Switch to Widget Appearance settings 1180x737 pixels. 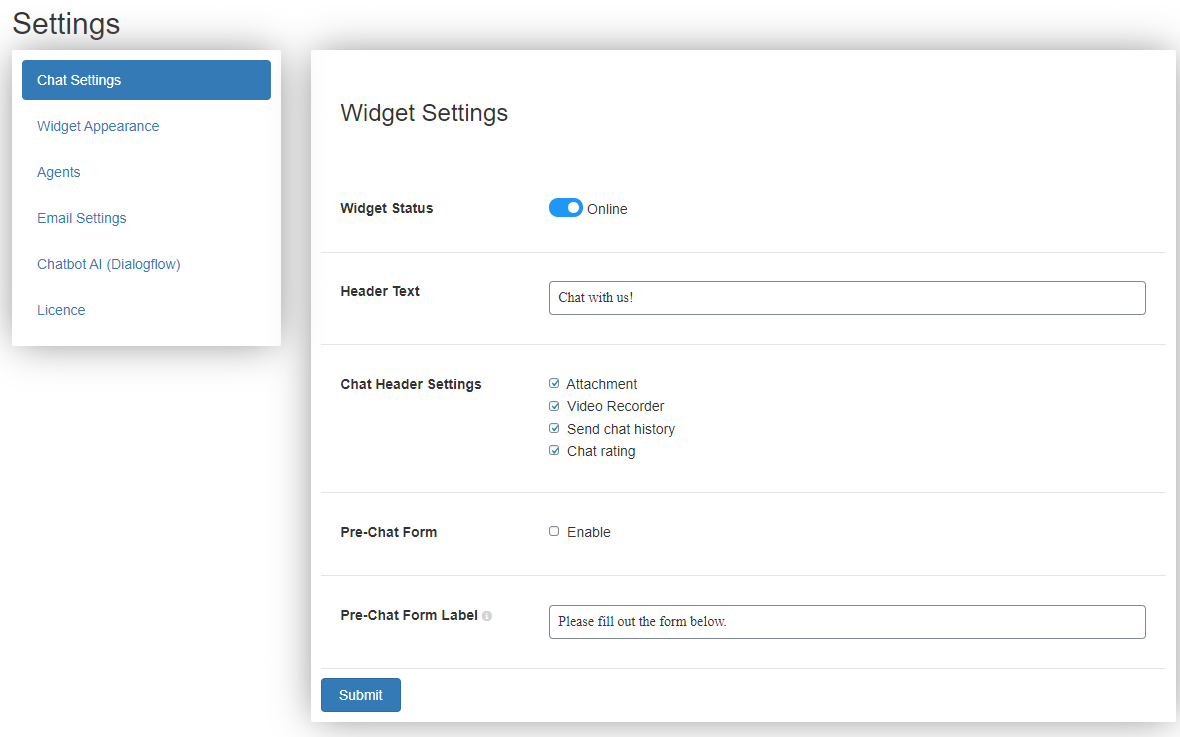click(98, 126)
